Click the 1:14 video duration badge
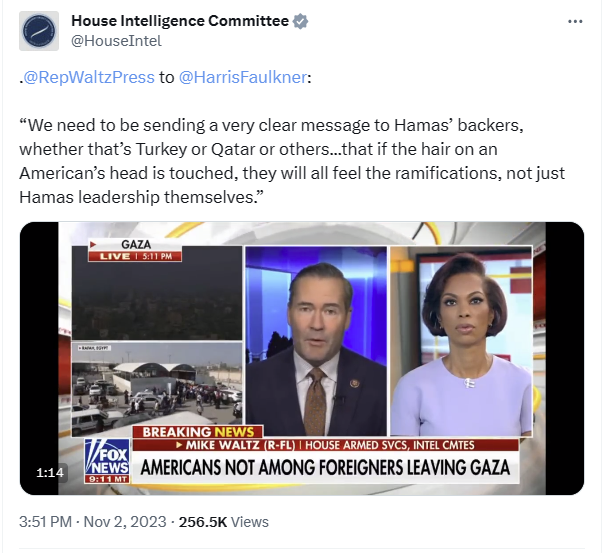This screenshot has height=553, width=607. [x=50, y=473]
